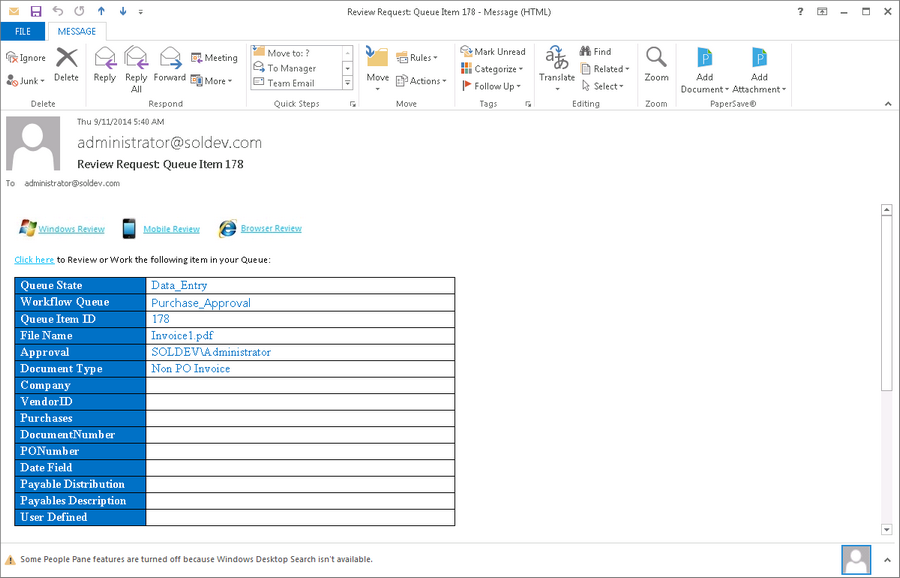Viewport: 900px width, 578px height.
Task: Select the Team Email quick step
Action: [296, 83]
